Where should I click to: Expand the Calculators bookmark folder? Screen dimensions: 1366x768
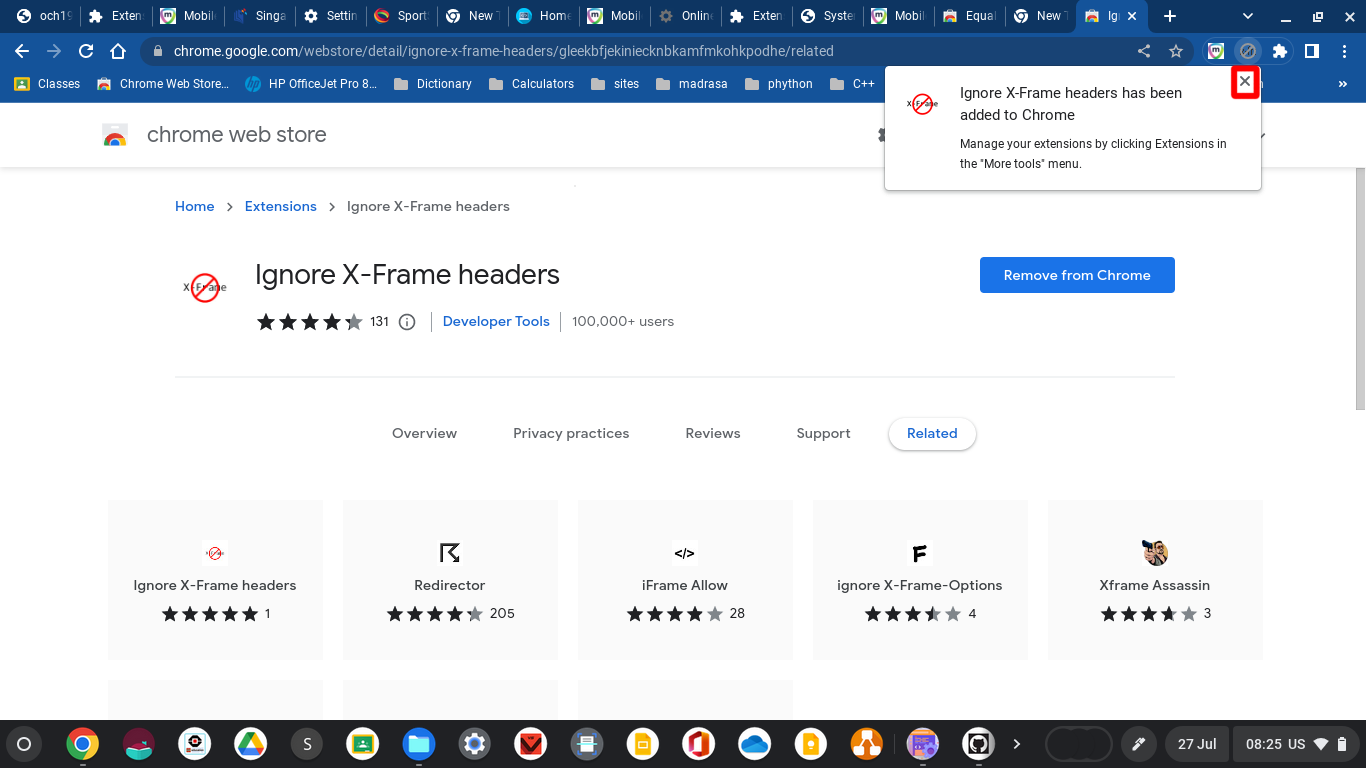531,84
